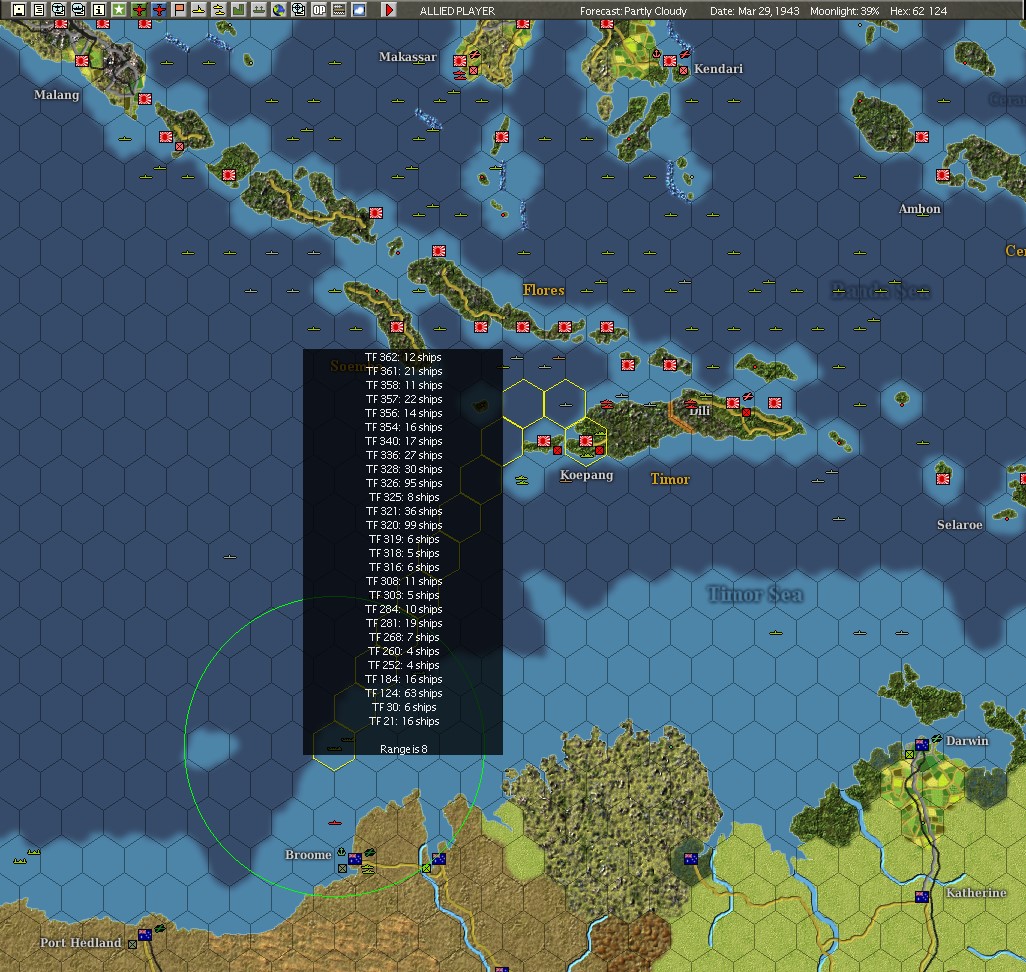1026x972 pixels.
Task: Select TF 326: 95 ships entry
Action: pos(404,483)
